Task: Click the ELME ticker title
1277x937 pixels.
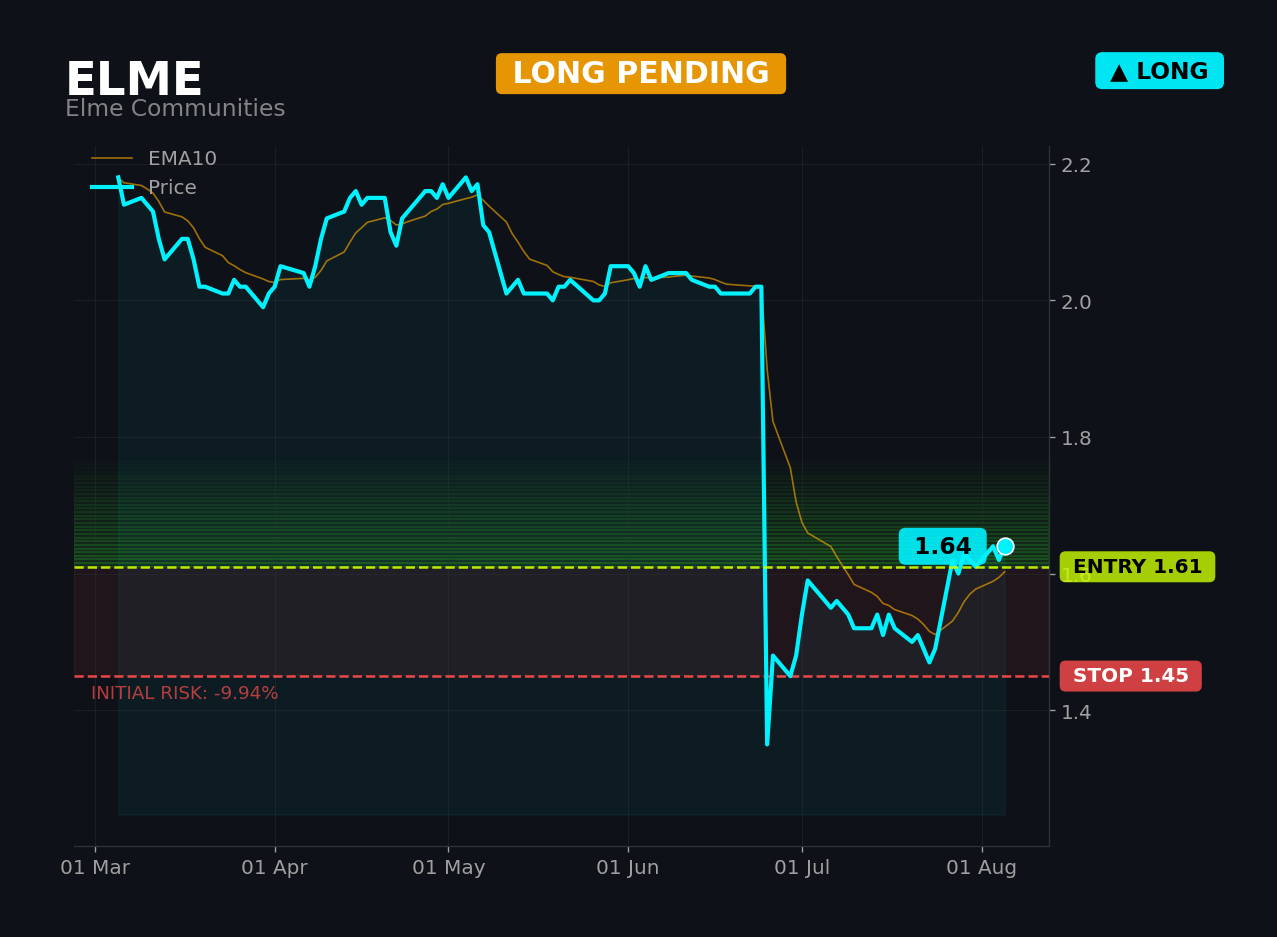Action: point(134,80)
